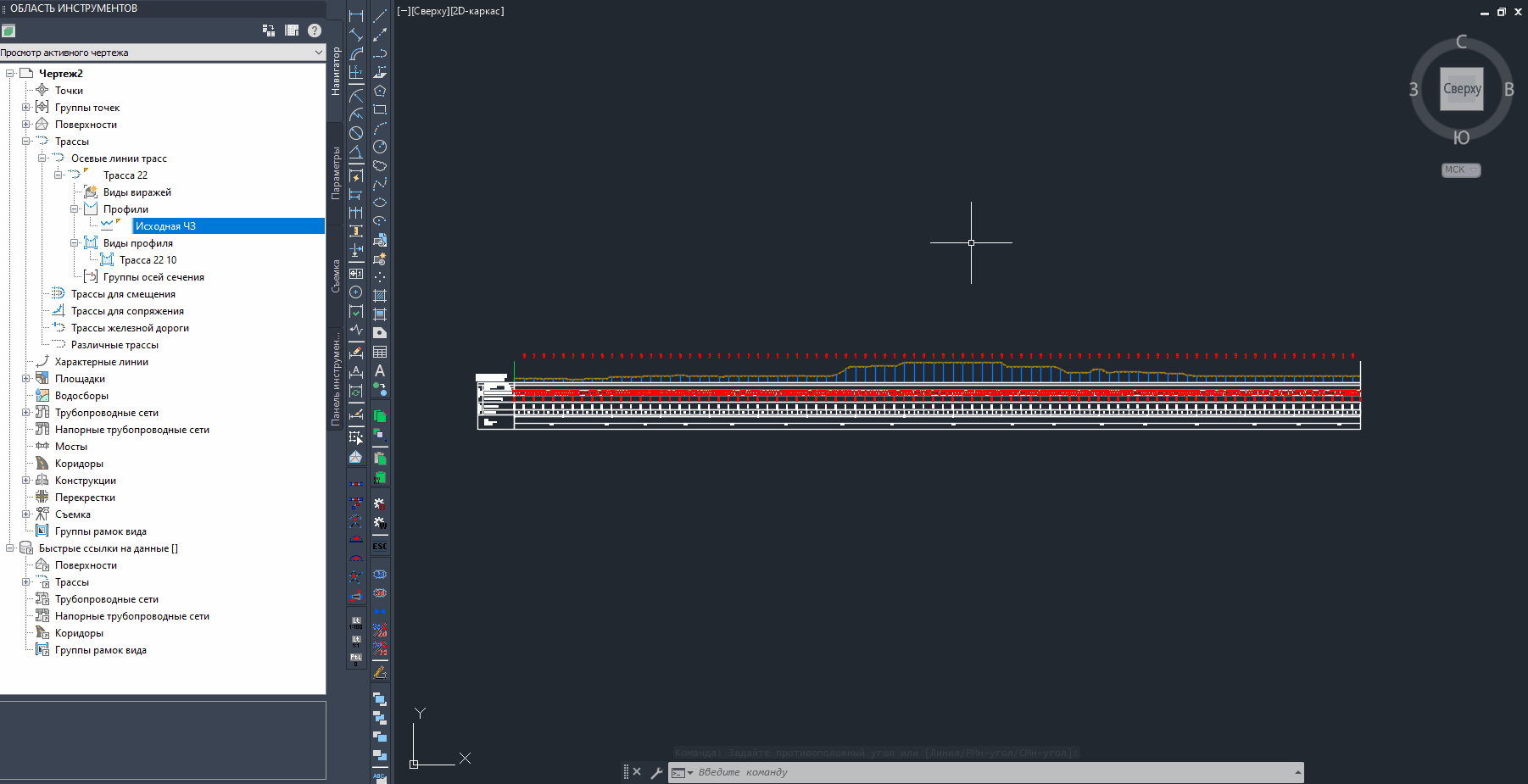Pick the Polygon draw tool
1528x784 pixels.
pos(380,91)
